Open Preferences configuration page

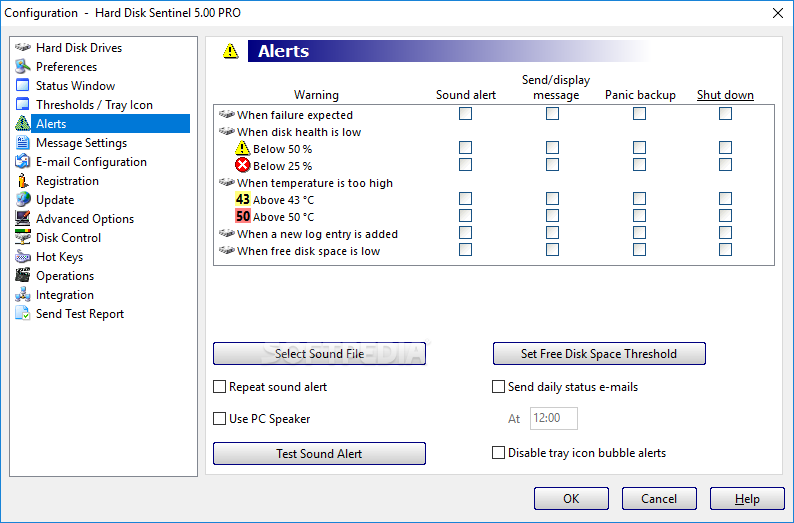click(66, 67)
